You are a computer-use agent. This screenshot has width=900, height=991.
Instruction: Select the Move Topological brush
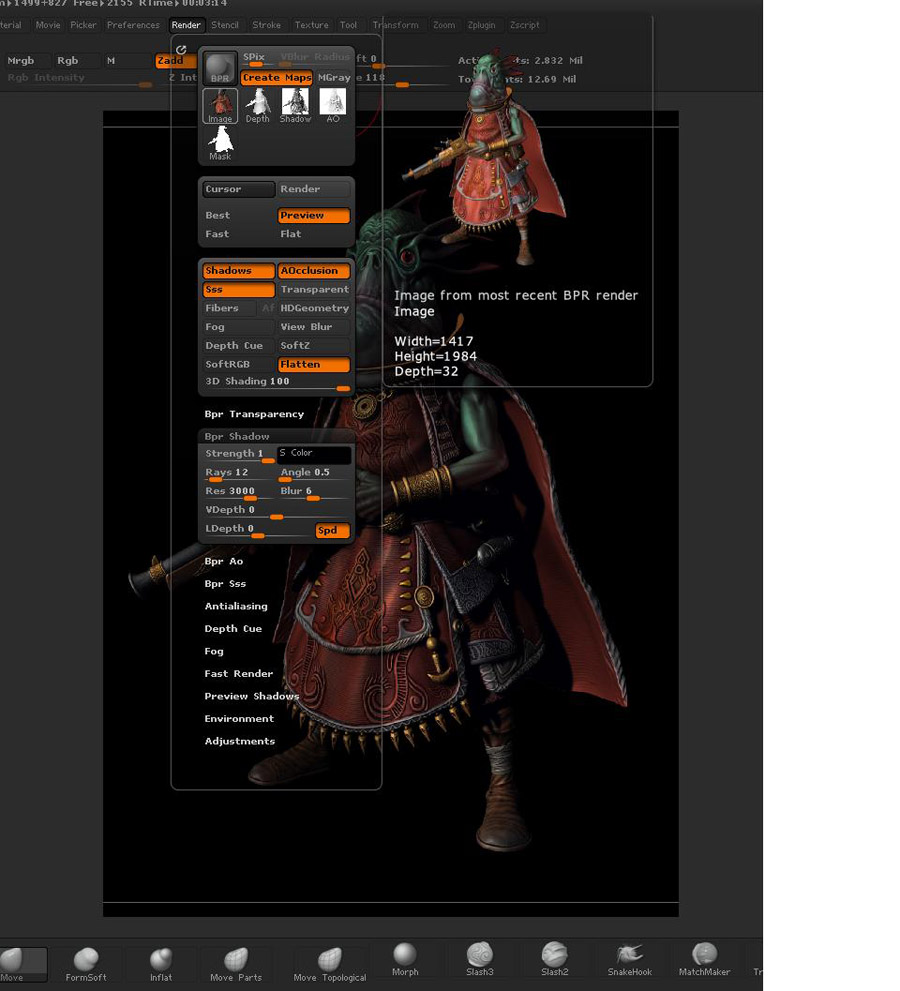click(329, 964)
